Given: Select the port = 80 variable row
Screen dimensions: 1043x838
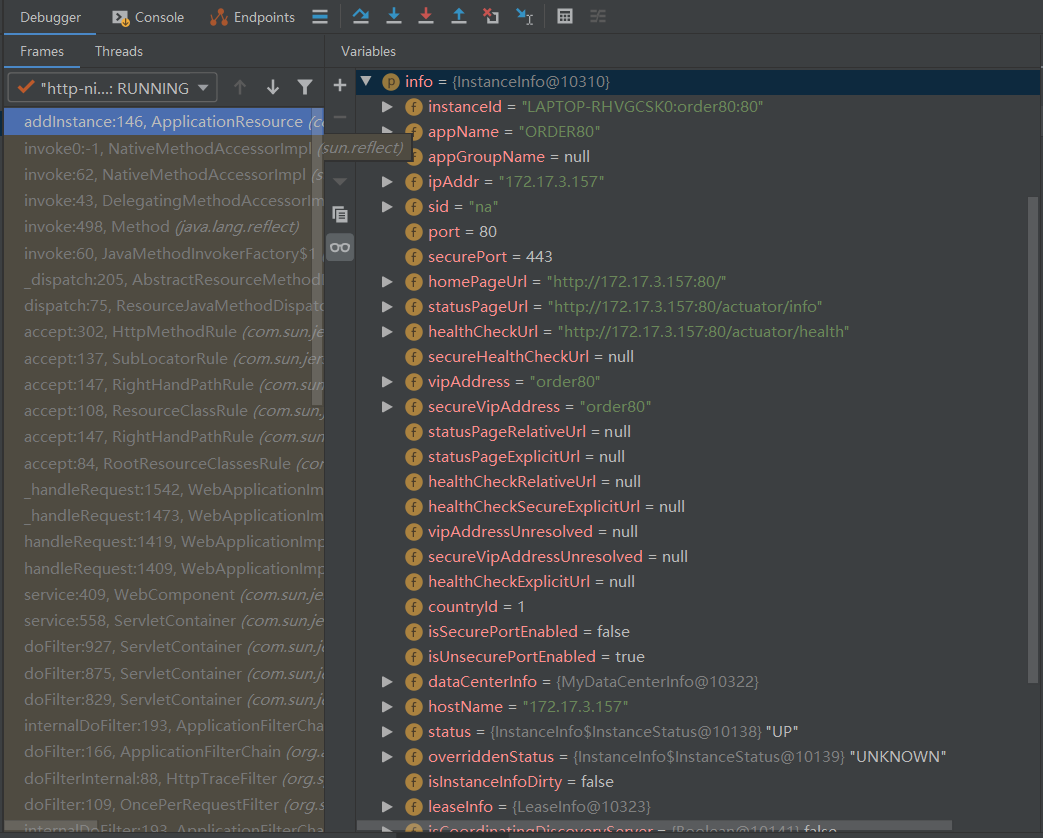Looking at the screenshot, I should coord(697,231).
